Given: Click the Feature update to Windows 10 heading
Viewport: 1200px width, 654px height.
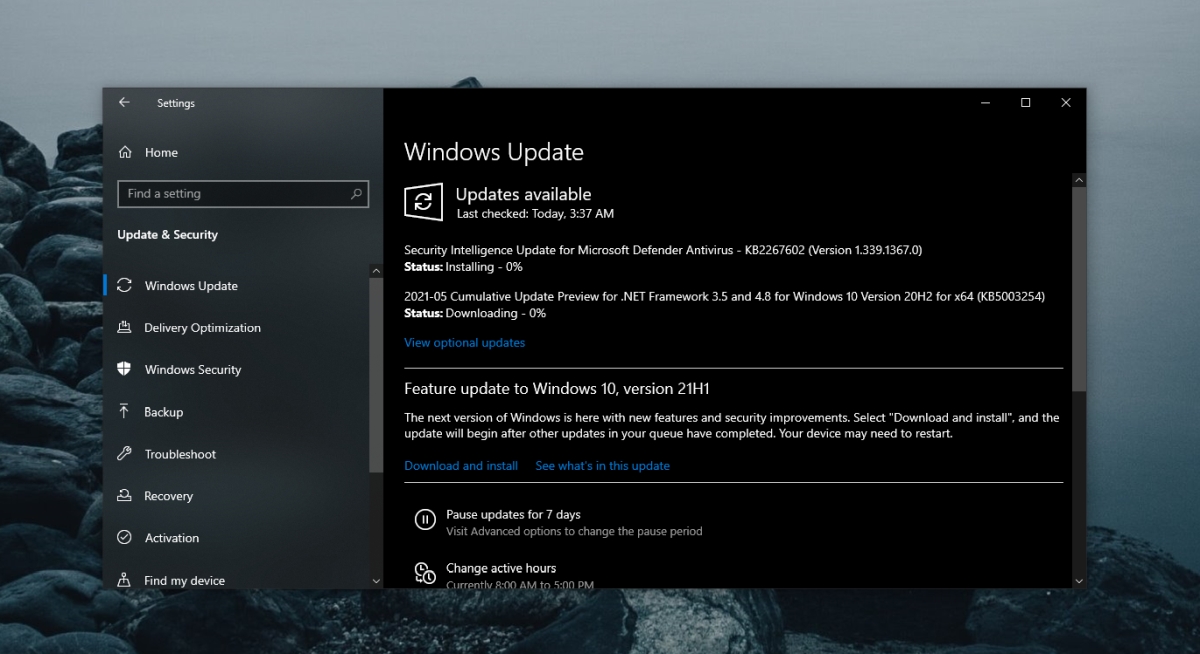Looking at the screenshot, I should 557,388.
